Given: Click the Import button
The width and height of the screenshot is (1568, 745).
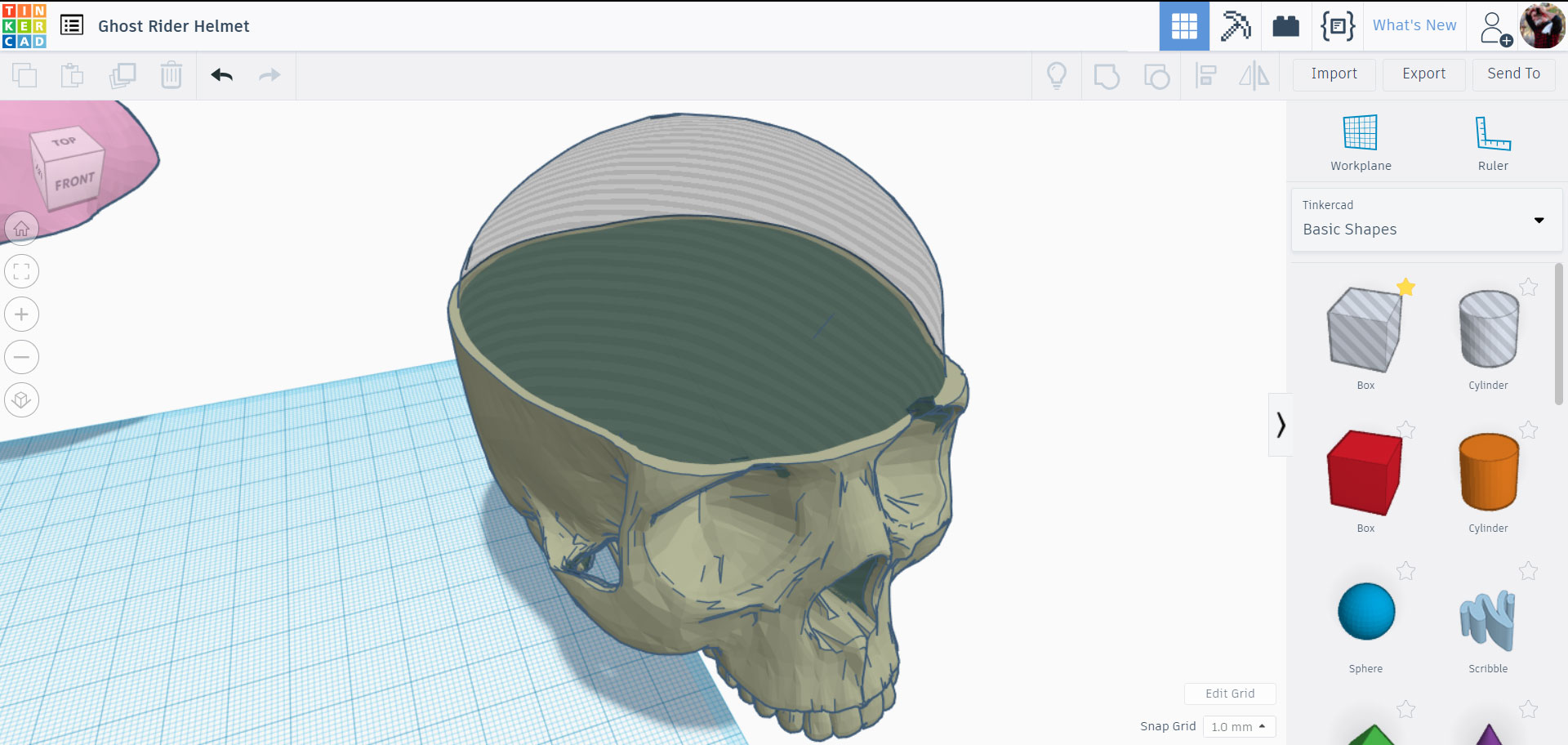Looking at the screenshot, I should coord(1334,74).
